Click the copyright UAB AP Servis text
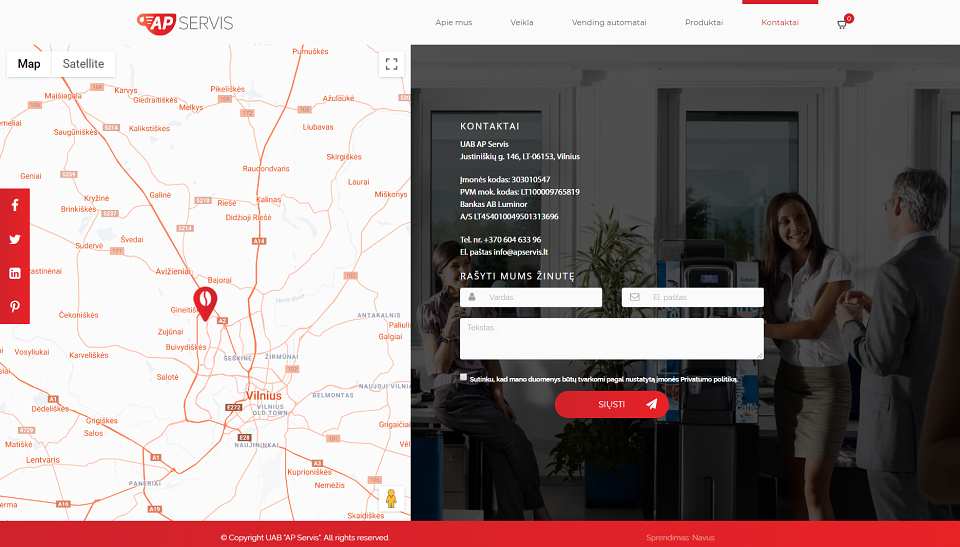The image size is (960, 547). (305, 538)
